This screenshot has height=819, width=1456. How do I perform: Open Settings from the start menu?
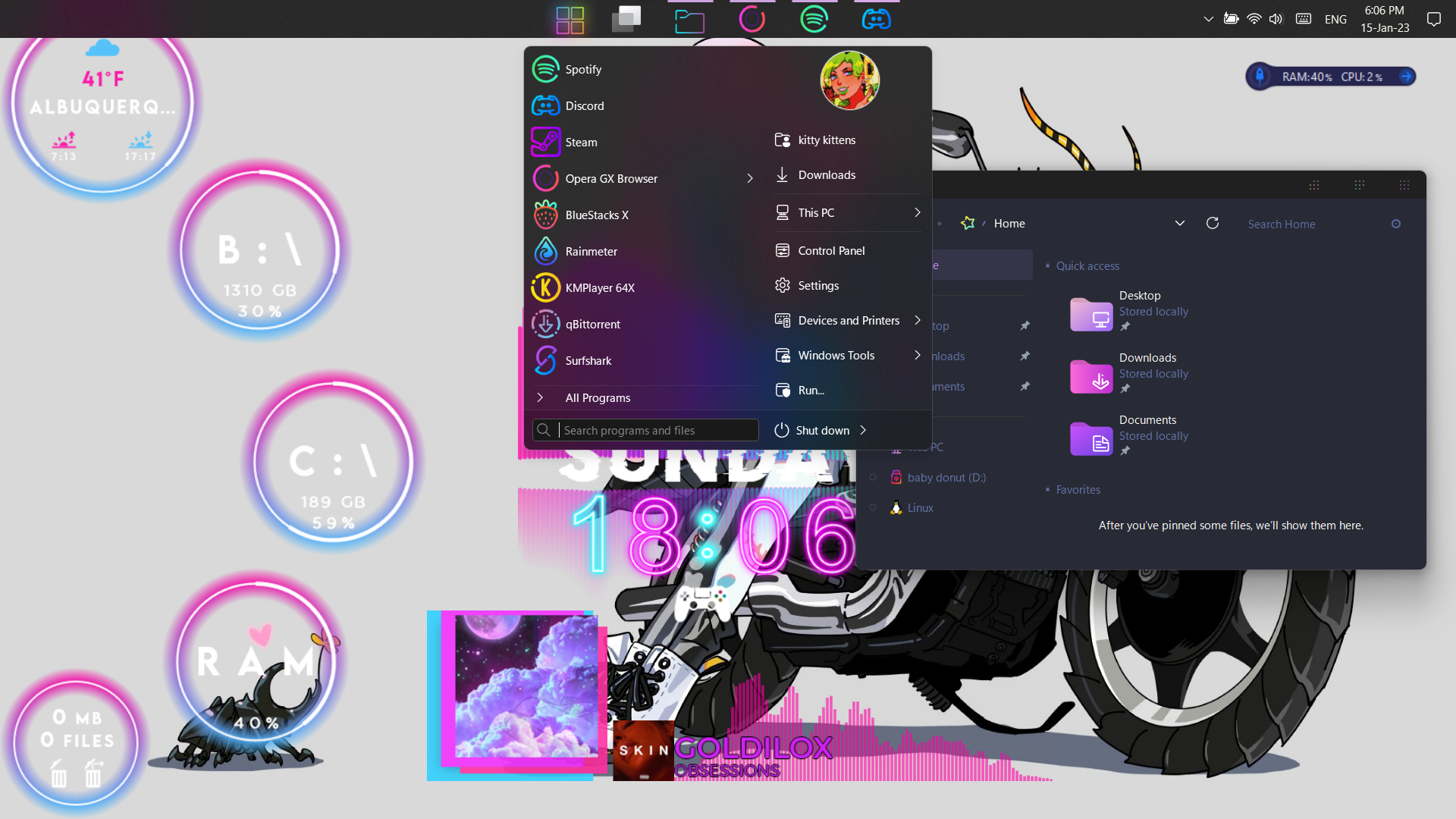(848, 285)
